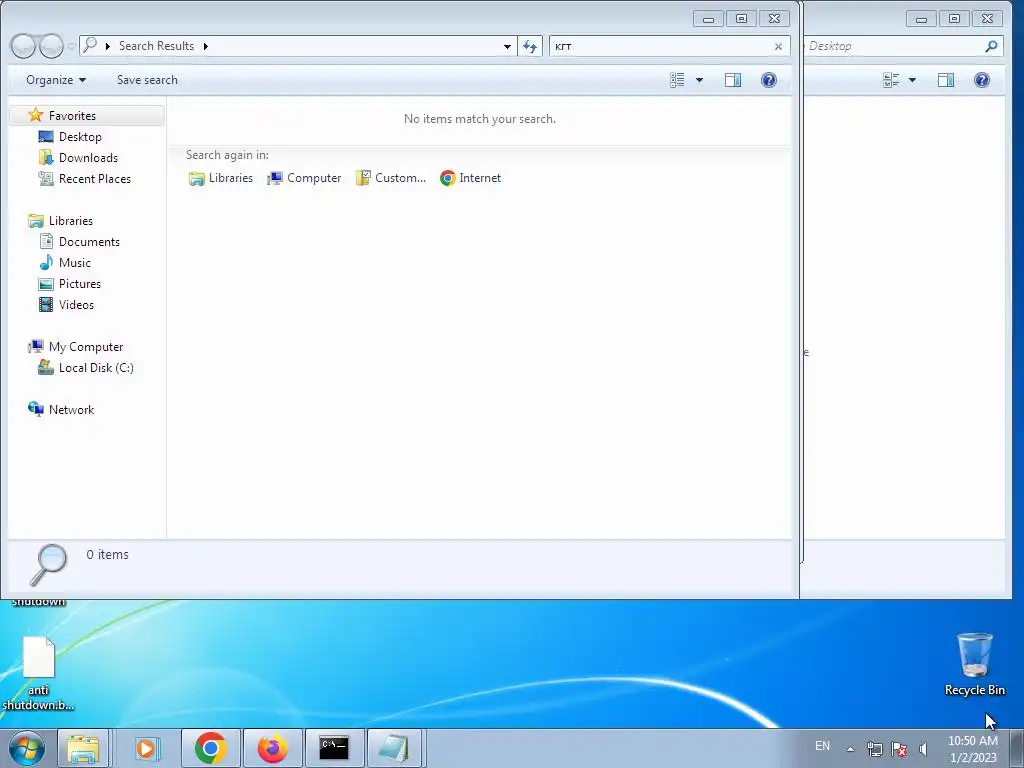Search again in Computer
This screenshot has width=1024, height=768.
pyautogui.click(x=304, y=178)
